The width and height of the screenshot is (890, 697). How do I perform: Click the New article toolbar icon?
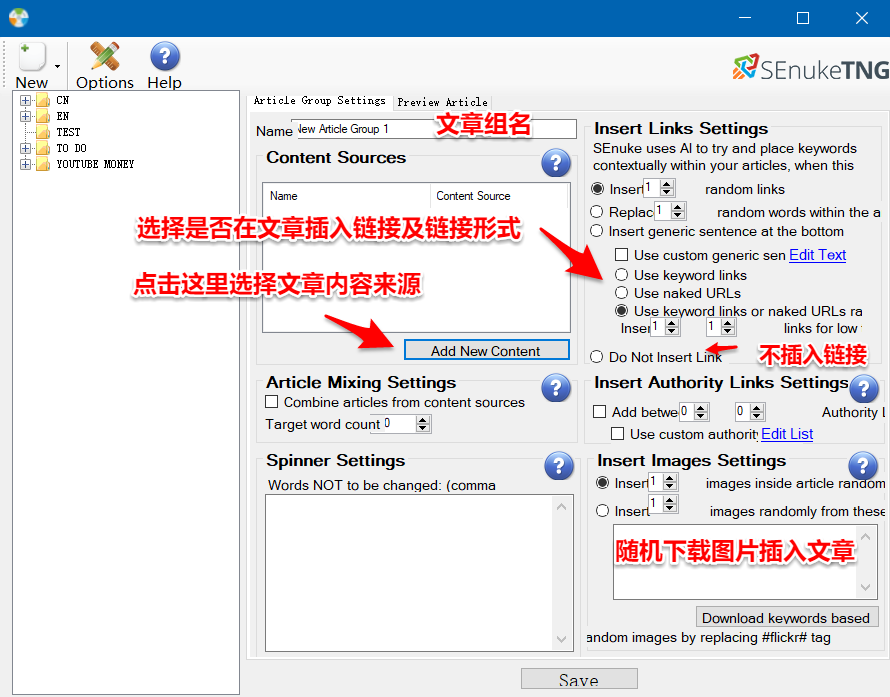[32, 56]
